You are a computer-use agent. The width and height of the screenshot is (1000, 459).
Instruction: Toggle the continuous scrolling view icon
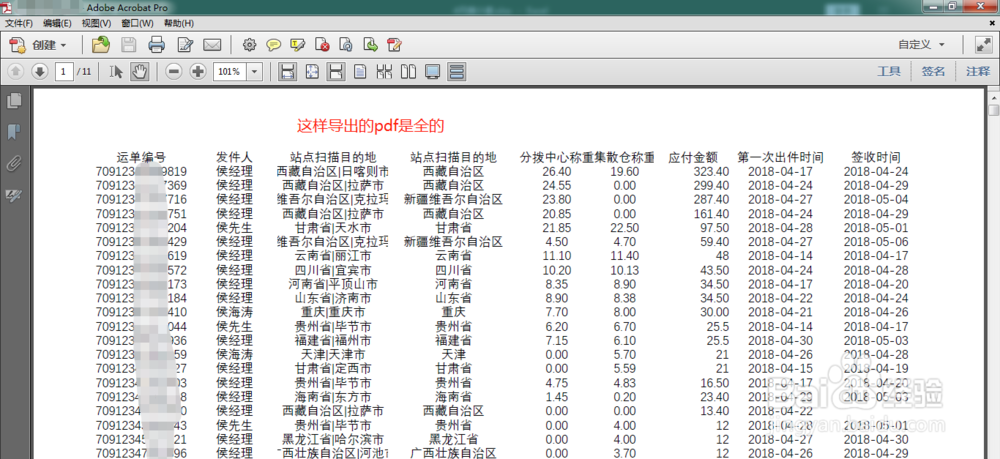[457, 71]
